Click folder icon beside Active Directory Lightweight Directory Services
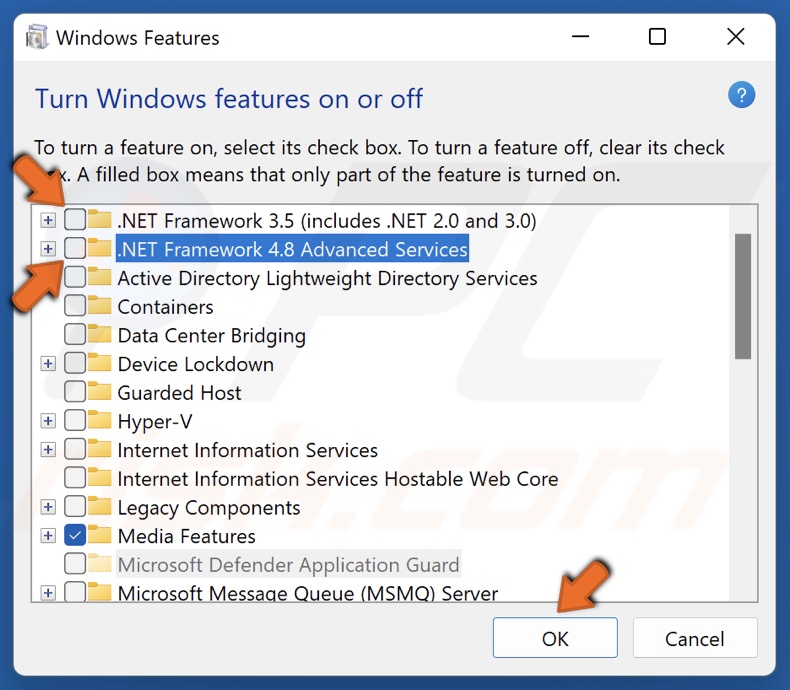Viewport: 790px width, 690px height. click(99, 277)
